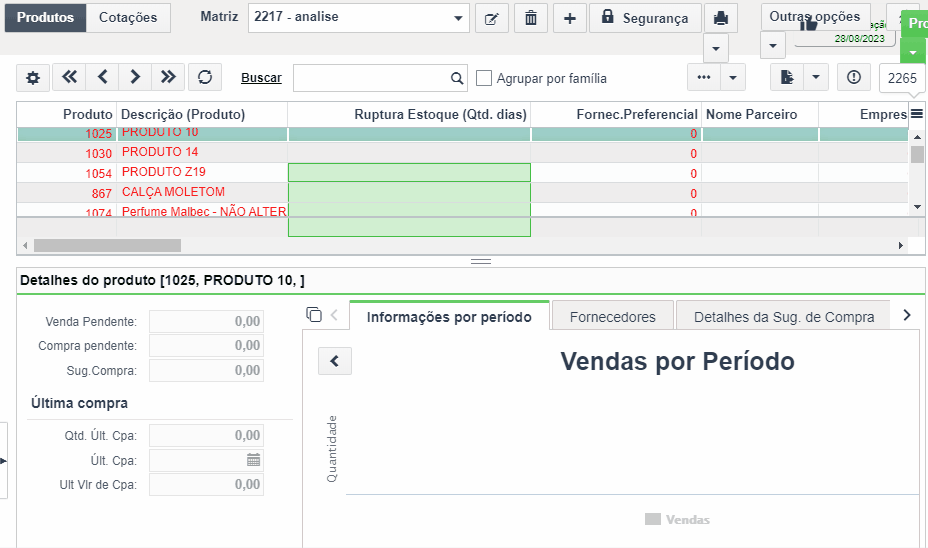Open calendar icon in Últ. Cpa field
Viewport: 928px width, 548px height.
coord(253,460)
